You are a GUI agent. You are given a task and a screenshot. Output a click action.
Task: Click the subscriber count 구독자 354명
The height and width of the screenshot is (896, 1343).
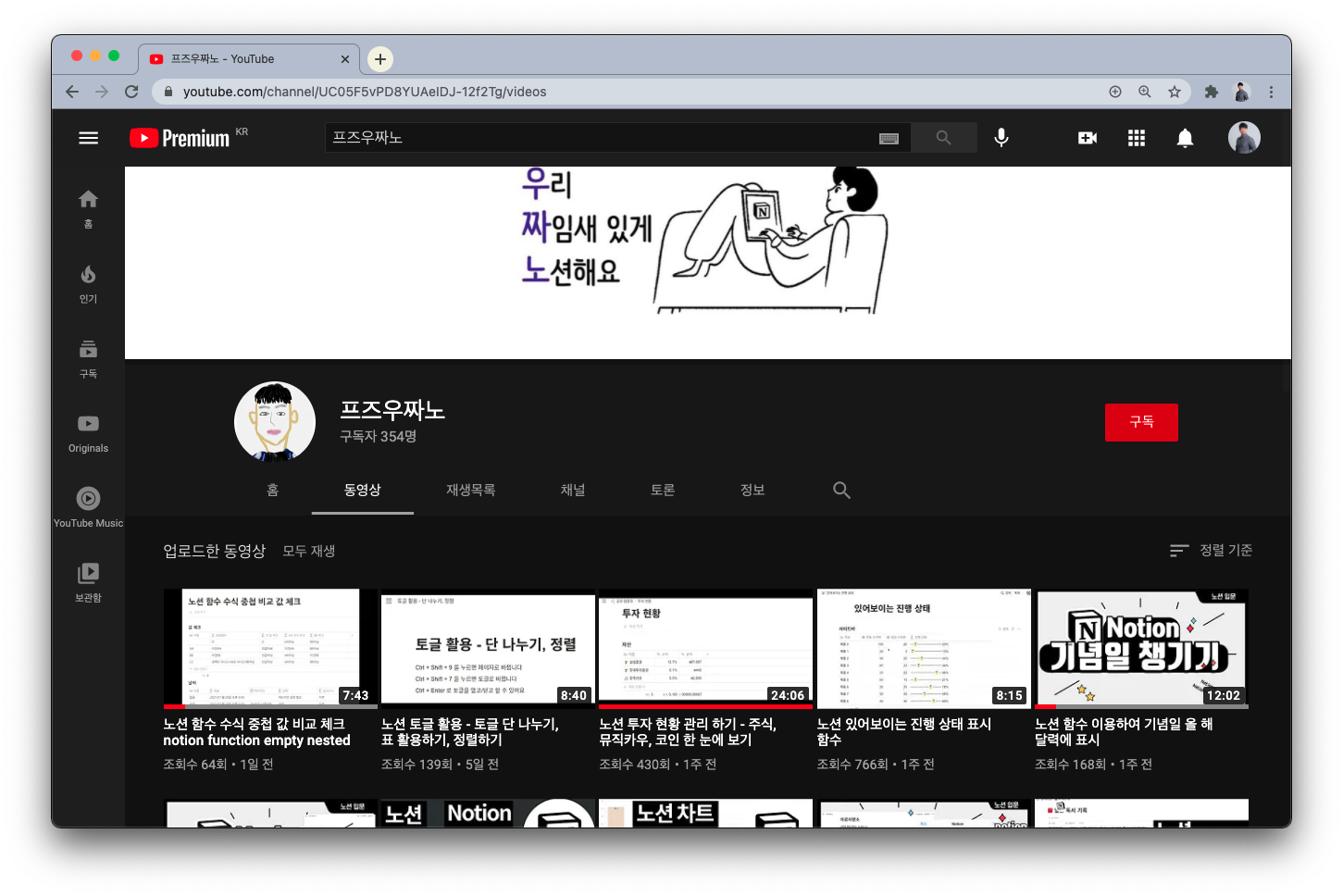point(378,436)
